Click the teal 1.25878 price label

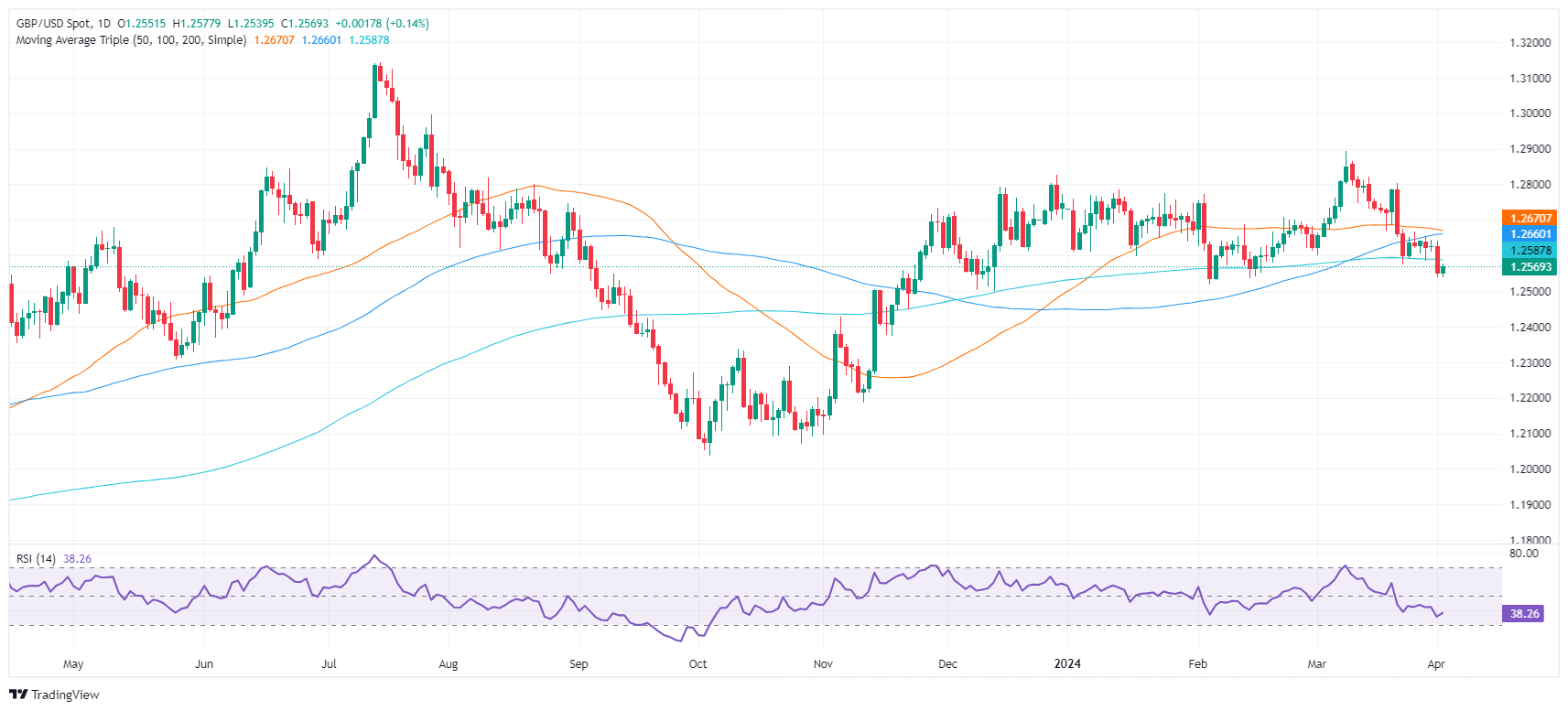(1530, 251)
